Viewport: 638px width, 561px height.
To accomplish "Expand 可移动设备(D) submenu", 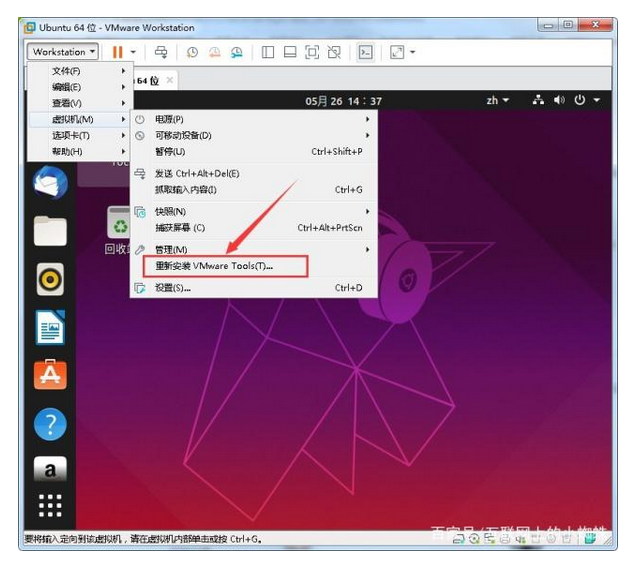I will [253, 135].
